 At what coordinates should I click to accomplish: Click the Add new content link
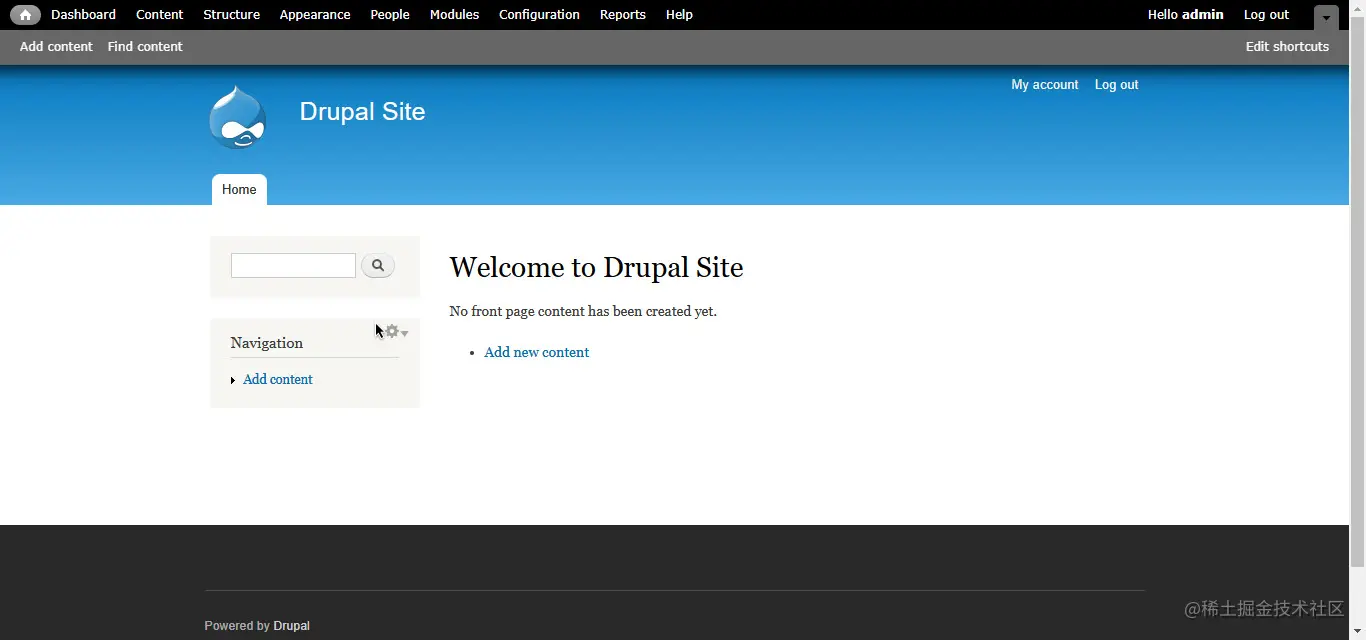coord(537,353)
